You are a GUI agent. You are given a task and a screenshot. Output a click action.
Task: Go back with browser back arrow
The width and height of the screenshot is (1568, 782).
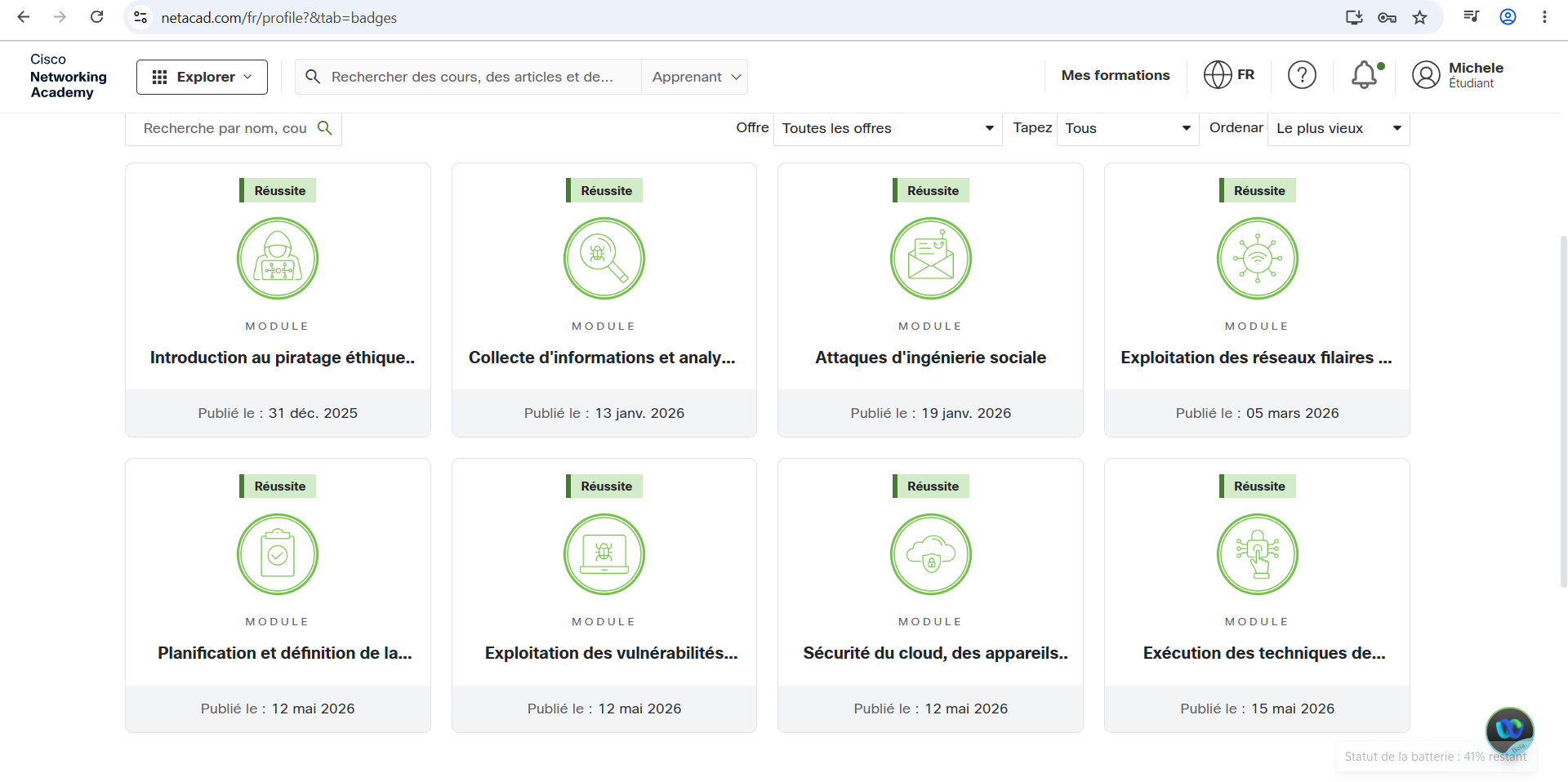[x=24, y=17]
